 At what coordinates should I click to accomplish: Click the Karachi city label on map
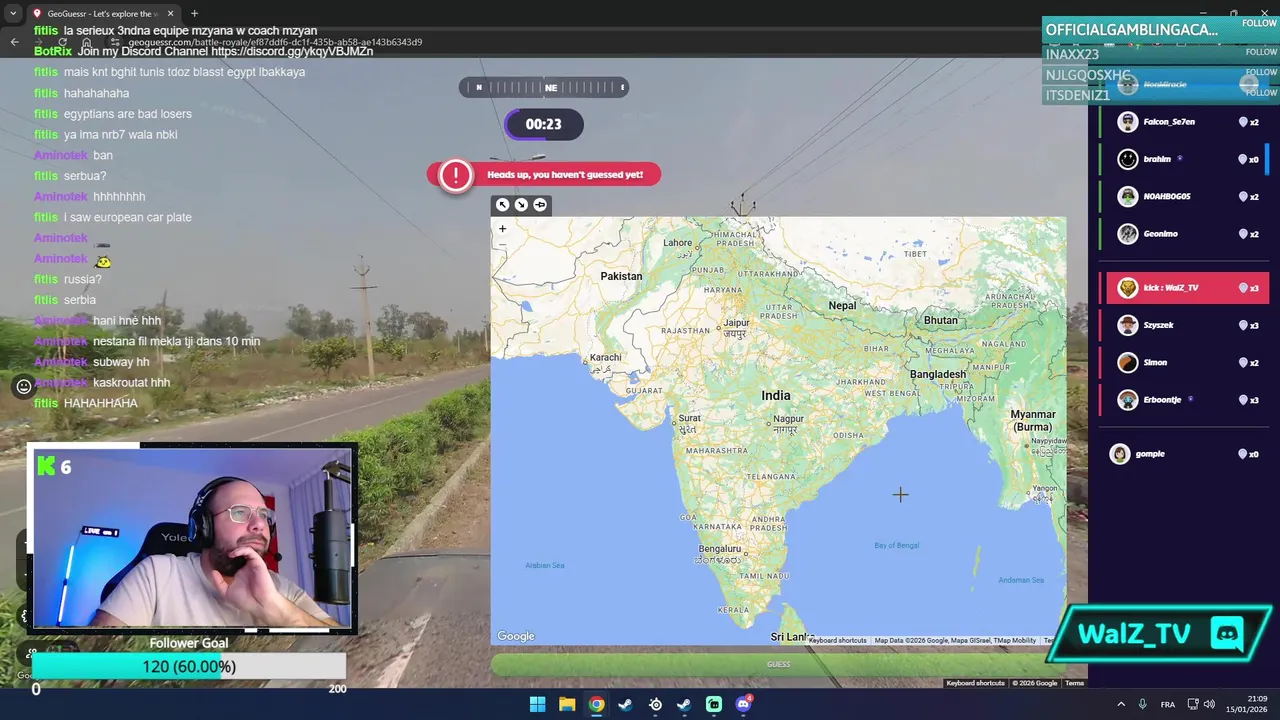click(x=605, y=357)
